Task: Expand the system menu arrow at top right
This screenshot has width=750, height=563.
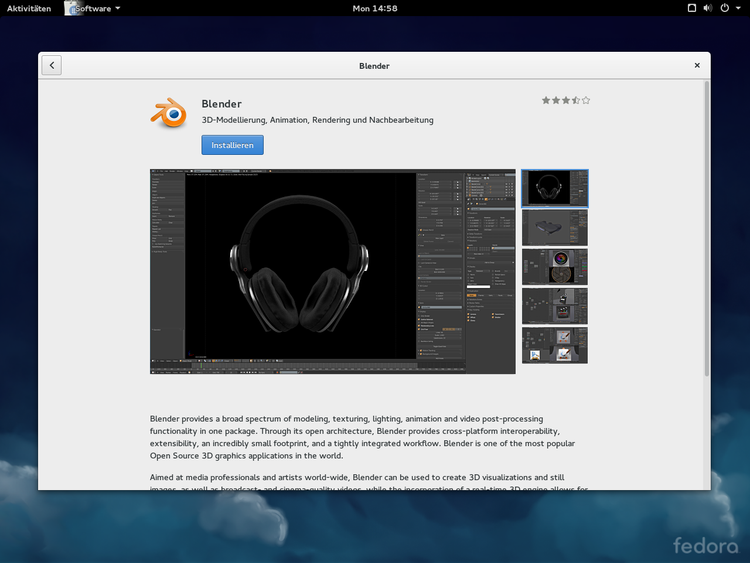Action: pos(738,8)
